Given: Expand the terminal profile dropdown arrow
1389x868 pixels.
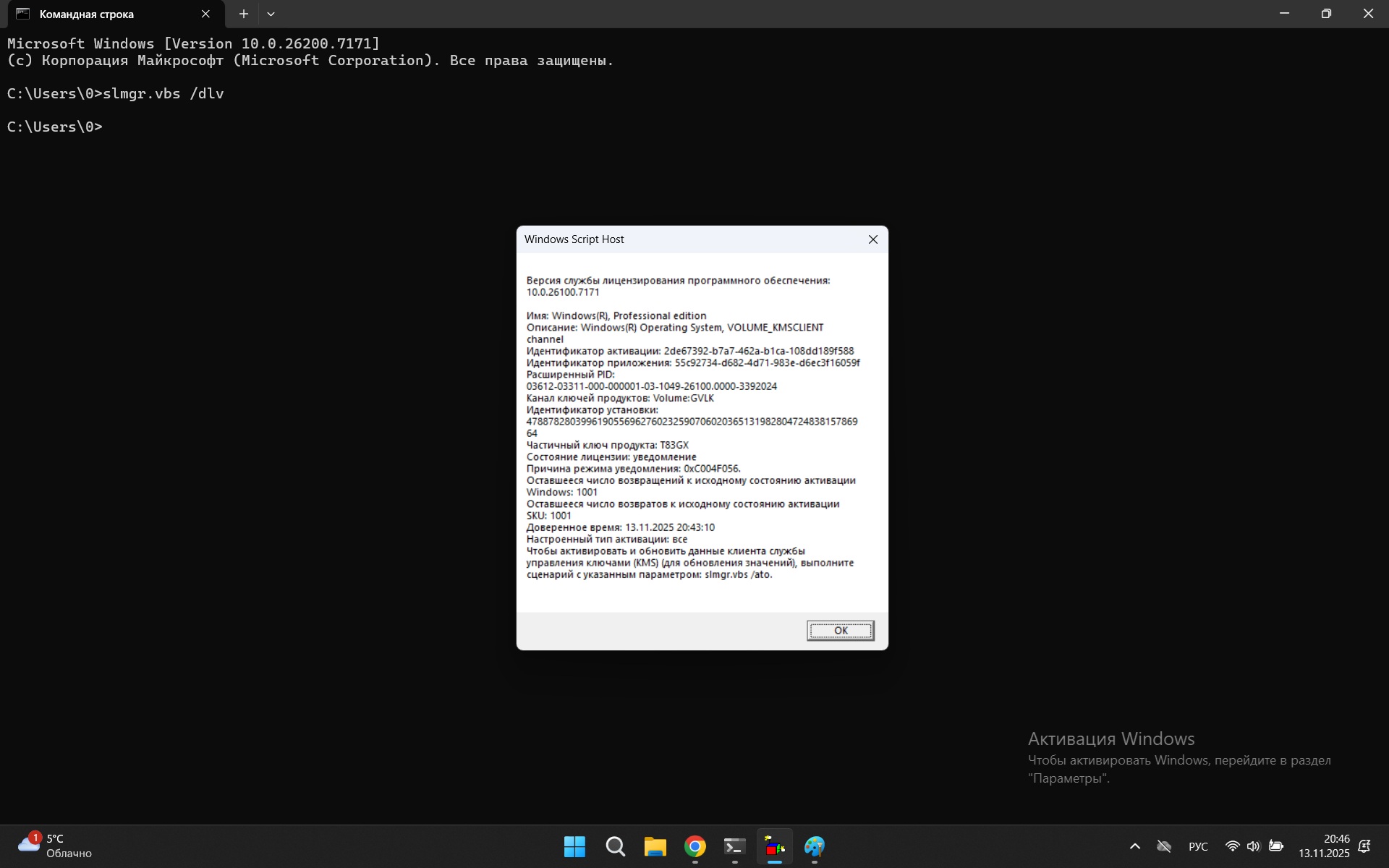Looking at the screenshot, I should (271, 14).
